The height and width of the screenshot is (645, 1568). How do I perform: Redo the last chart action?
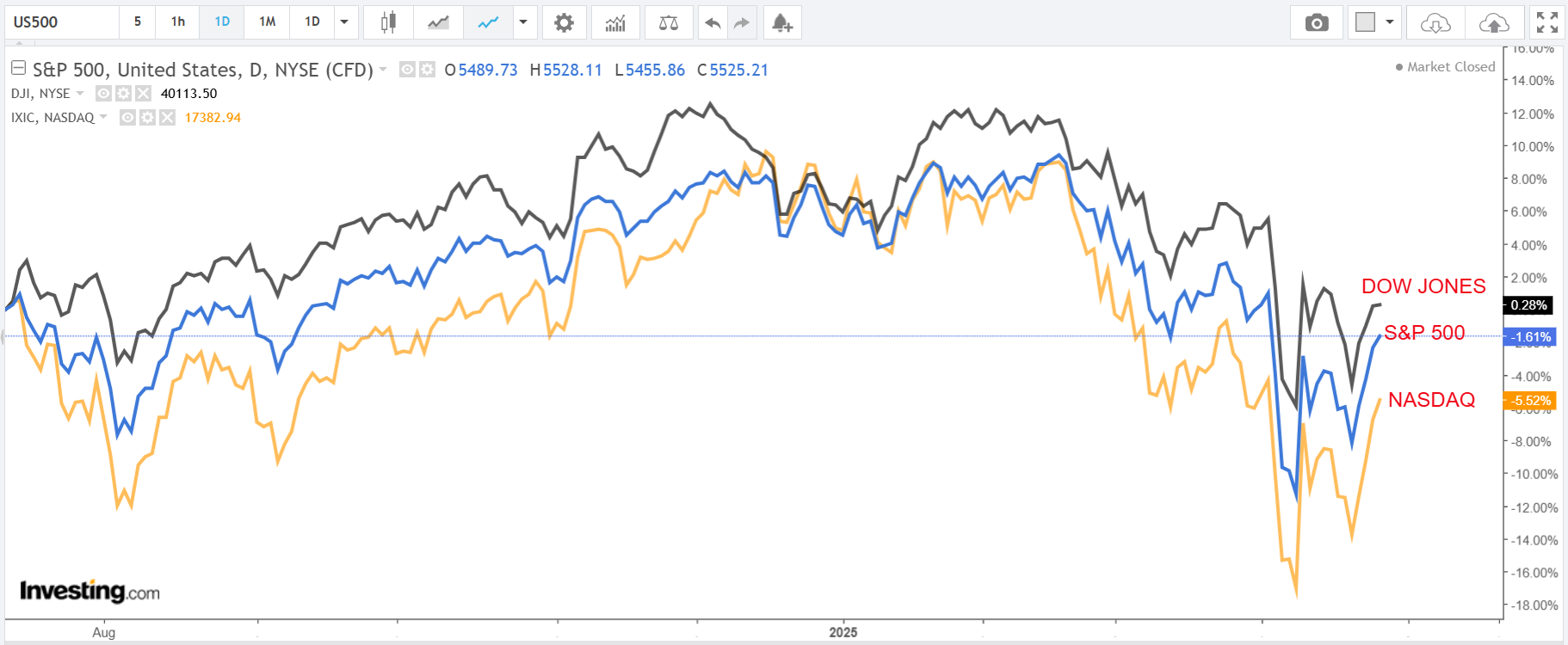click(742, 22)
